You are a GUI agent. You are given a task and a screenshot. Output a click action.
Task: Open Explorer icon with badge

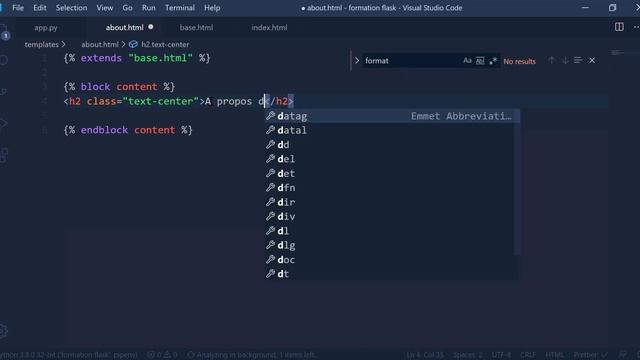[4, 31]
